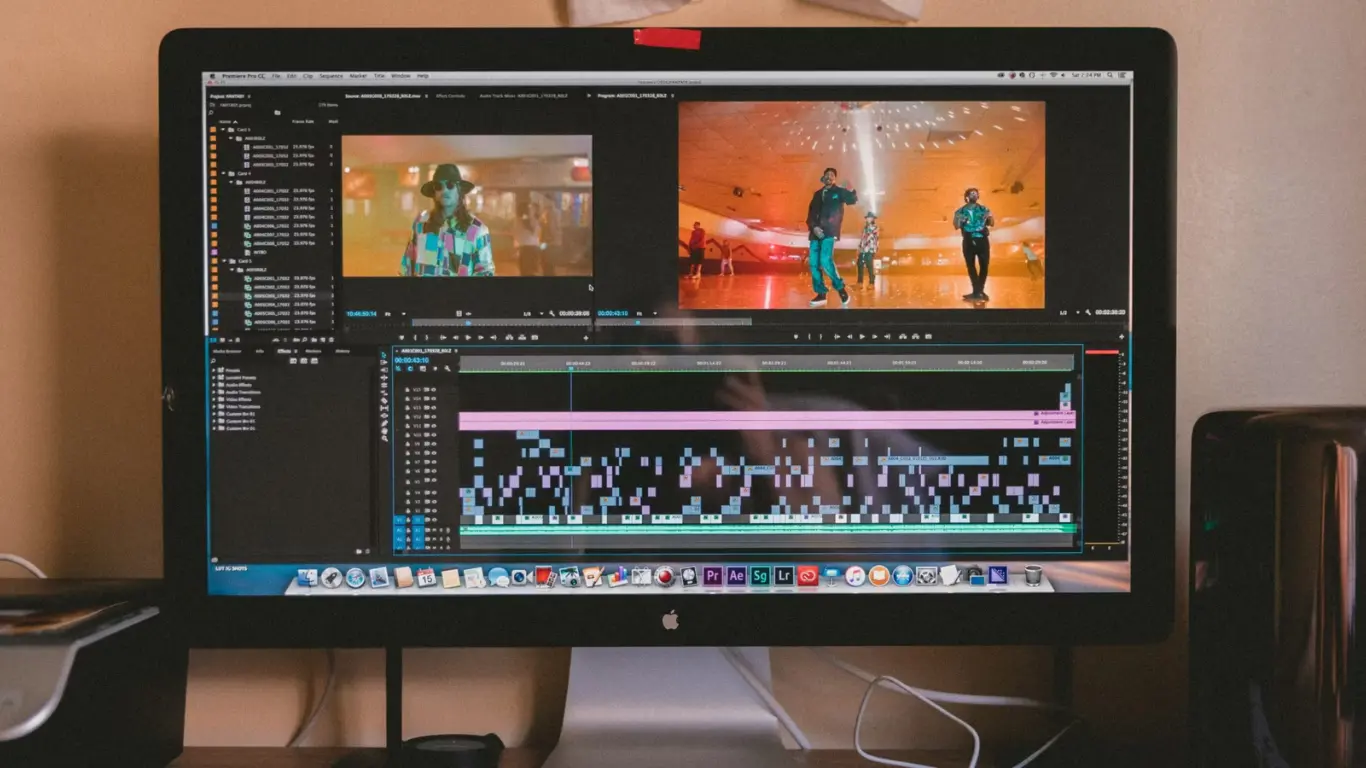
Task: Click New Custom Bin icon in Effects panel
Action: click(359, 551)
